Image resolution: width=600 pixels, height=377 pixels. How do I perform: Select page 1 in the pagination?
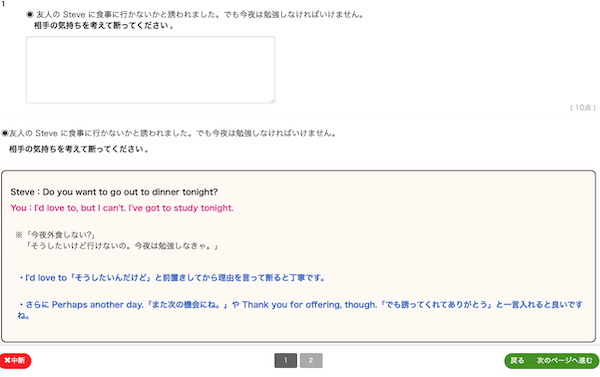[285, 360]
